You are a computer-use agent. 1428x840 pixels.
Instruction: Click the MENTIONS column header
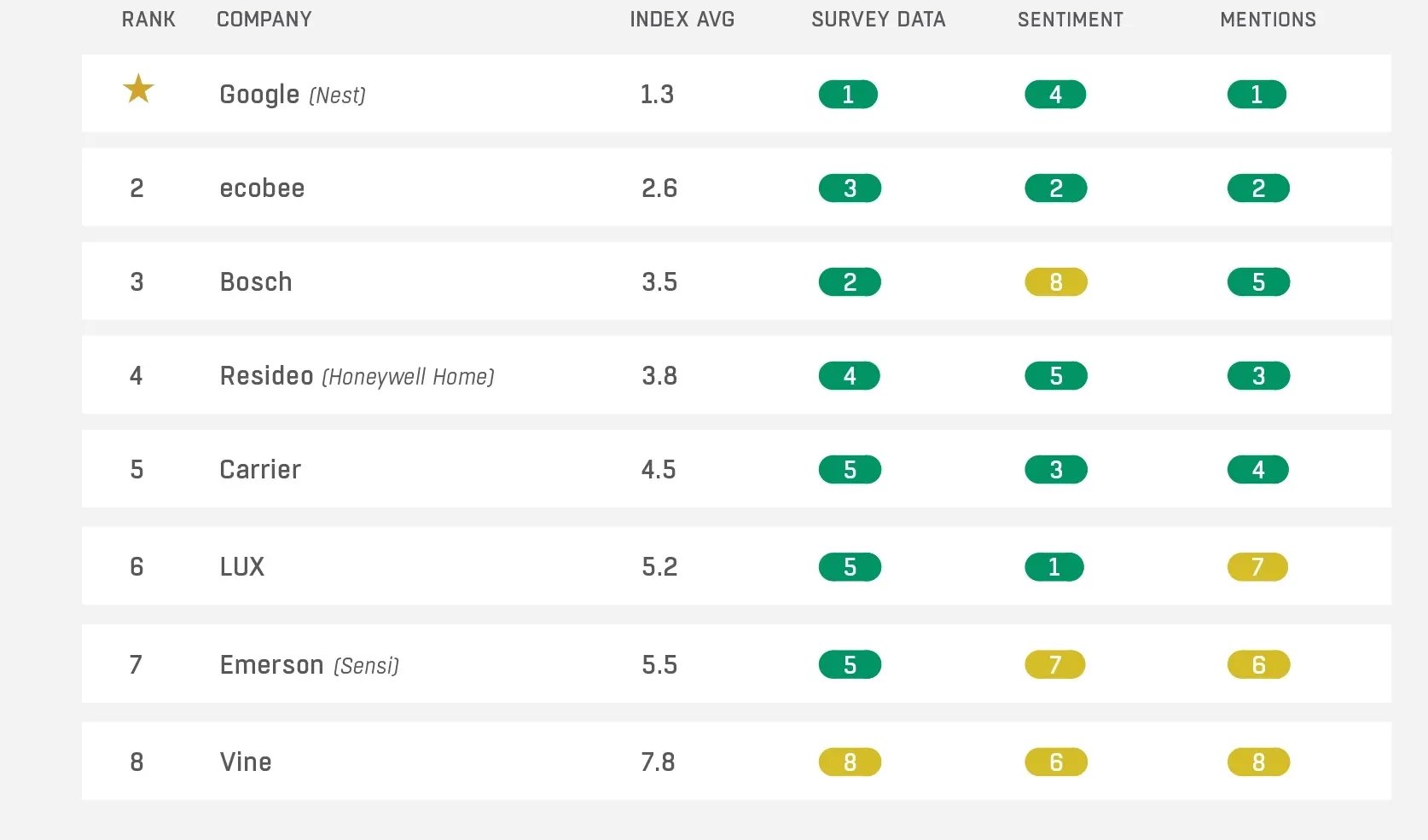point(1268,20)
